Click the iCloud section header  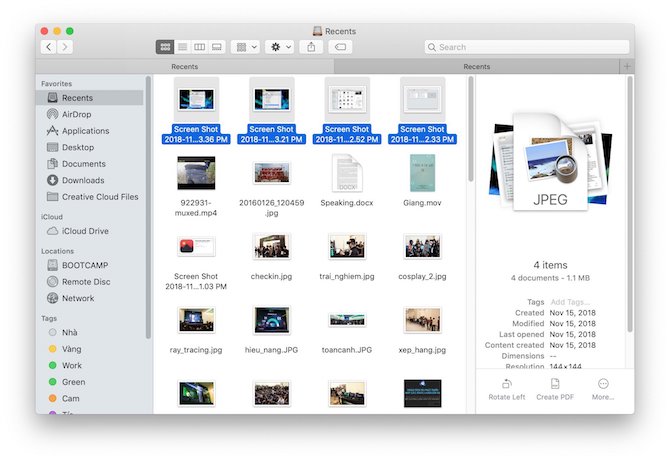52,217
